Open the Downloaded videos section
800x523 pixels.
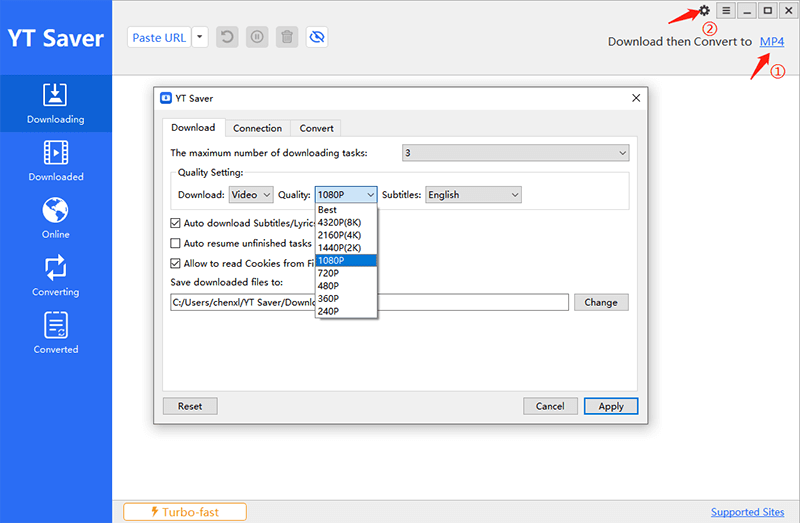(55, 160)
